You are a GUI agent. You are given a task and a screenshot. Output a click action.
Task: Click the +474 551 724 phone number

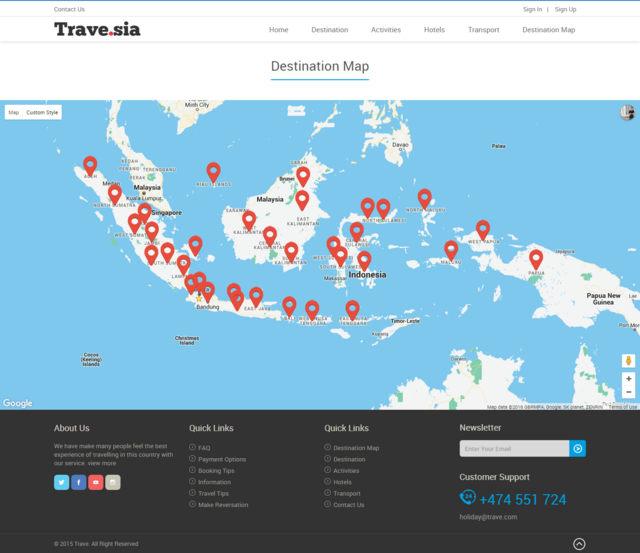(x=523, y=500)
